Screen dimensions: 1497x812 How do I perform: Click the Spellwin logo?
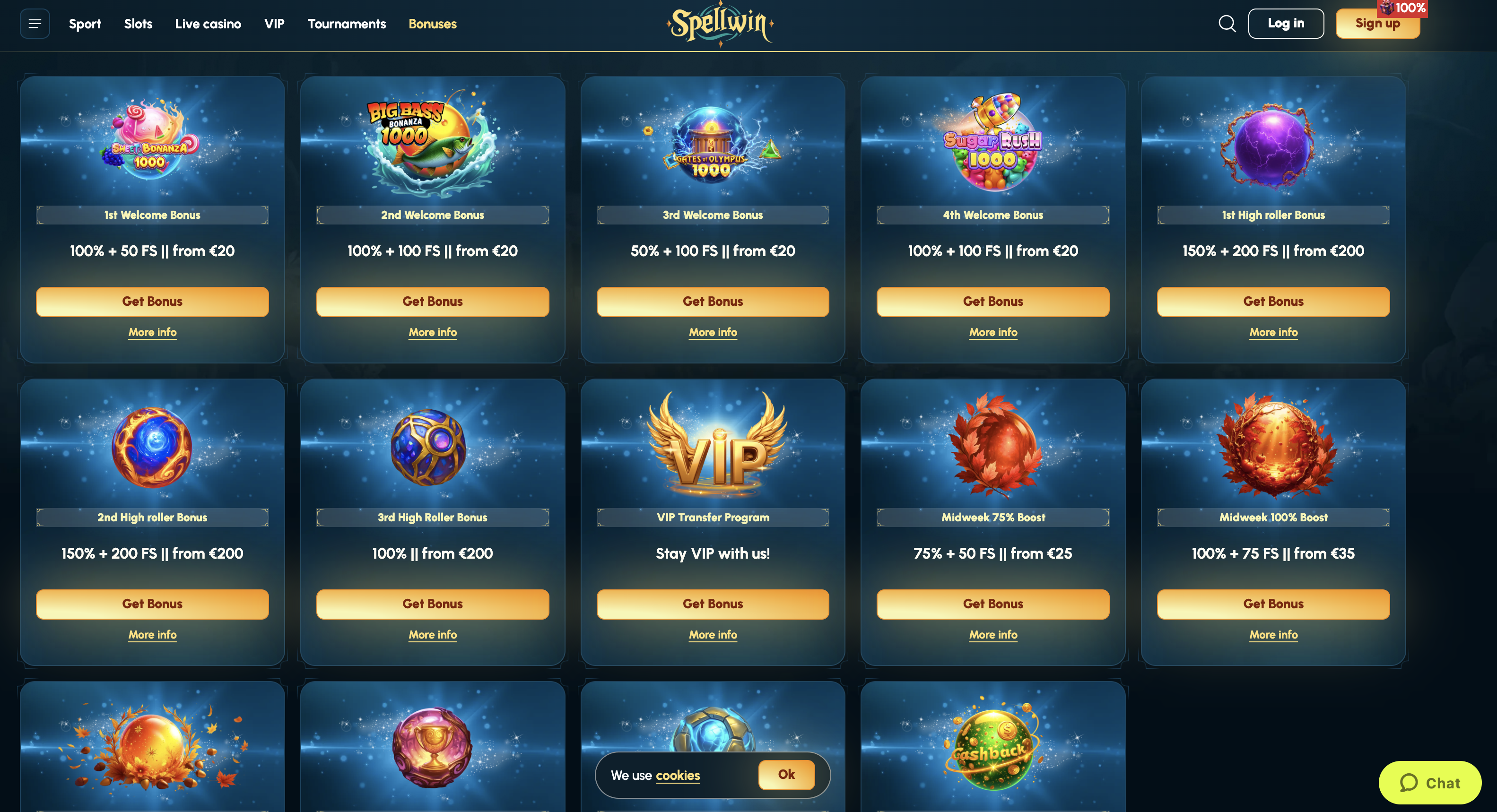coord(720,24)
